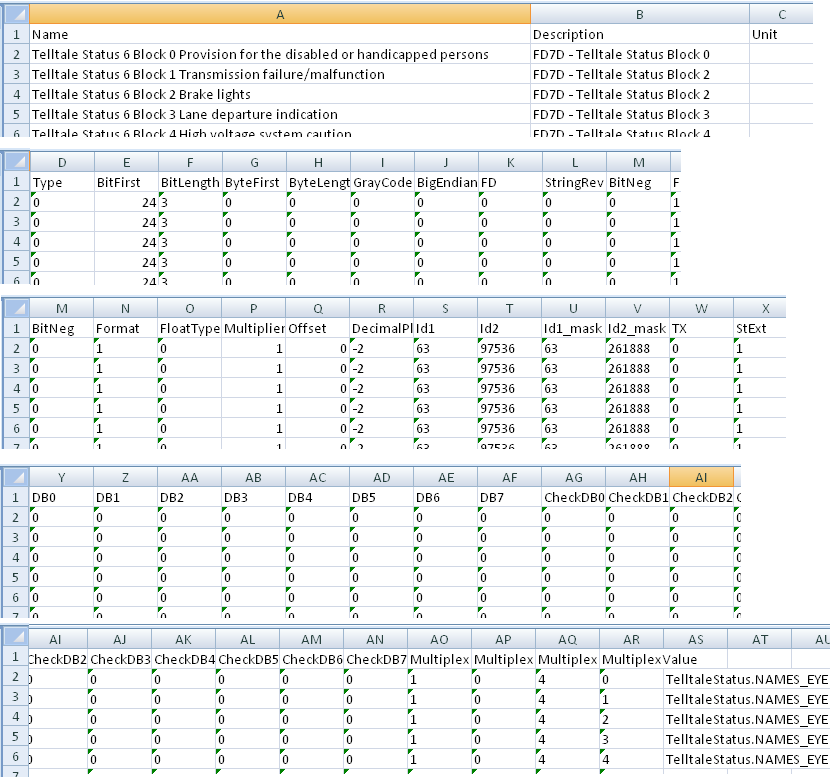Select cell 'Telltale Status 6 Block 1 Transmission failure/malfunction'
830x783 pixels.
coord(280,75)
